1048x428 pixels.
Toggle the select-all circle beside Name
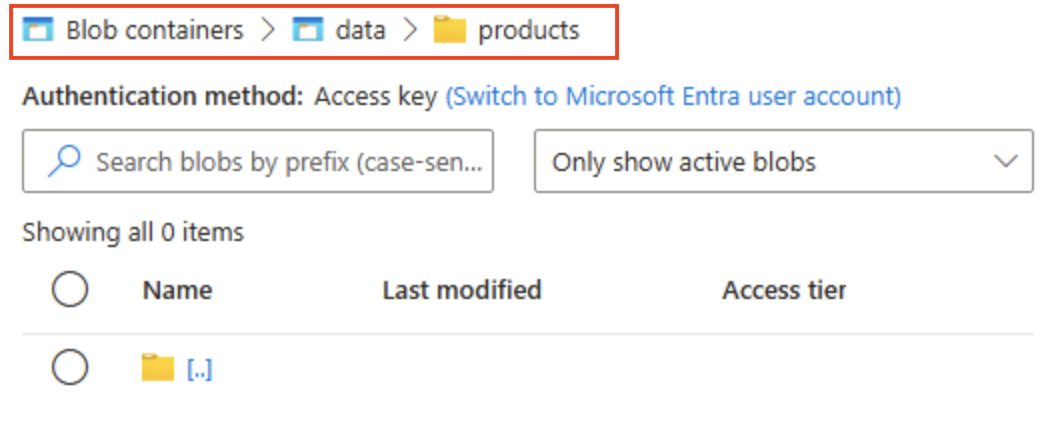click(70, 290)
